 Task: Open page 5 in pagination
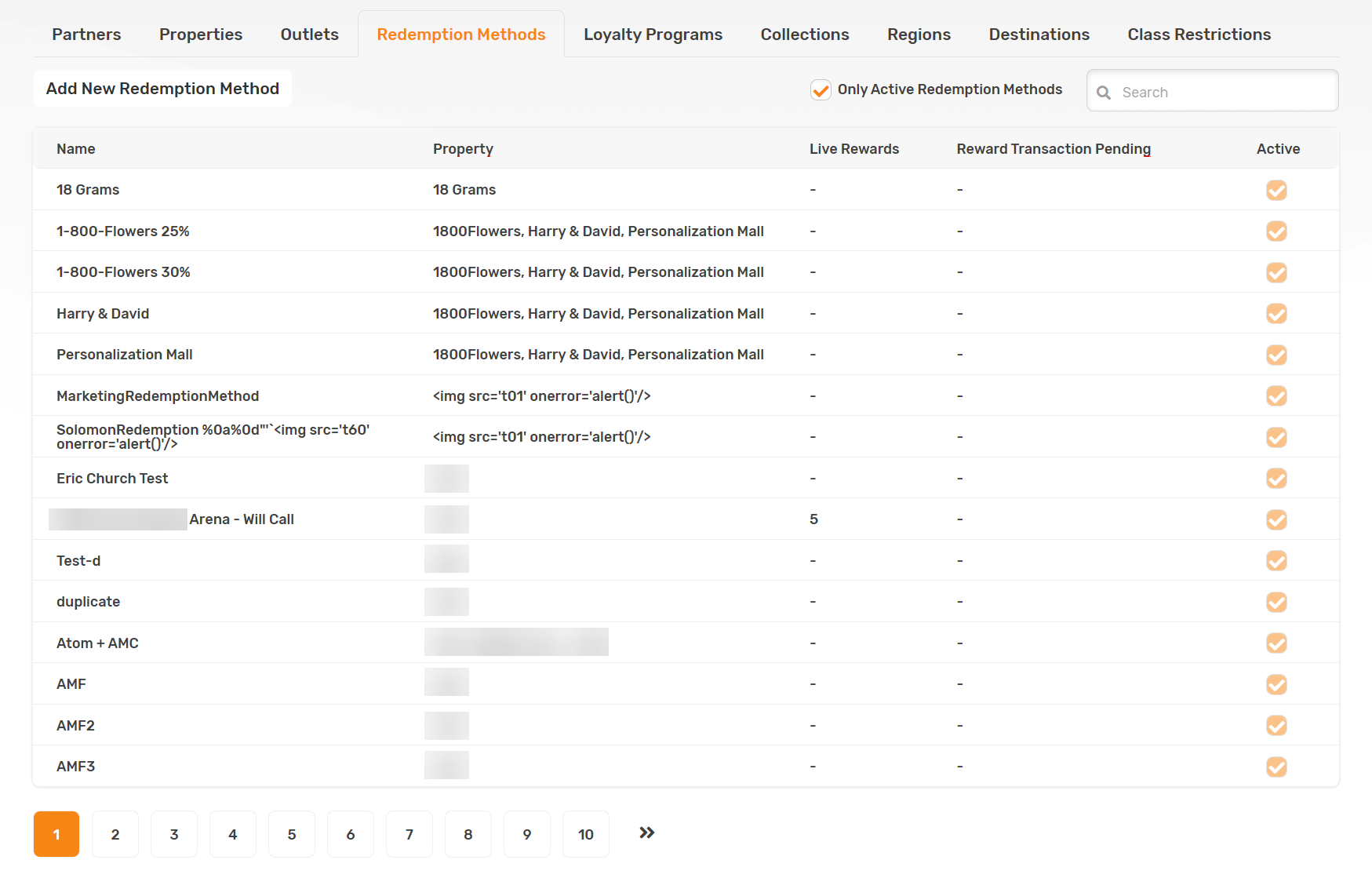[x=292, y=834]
